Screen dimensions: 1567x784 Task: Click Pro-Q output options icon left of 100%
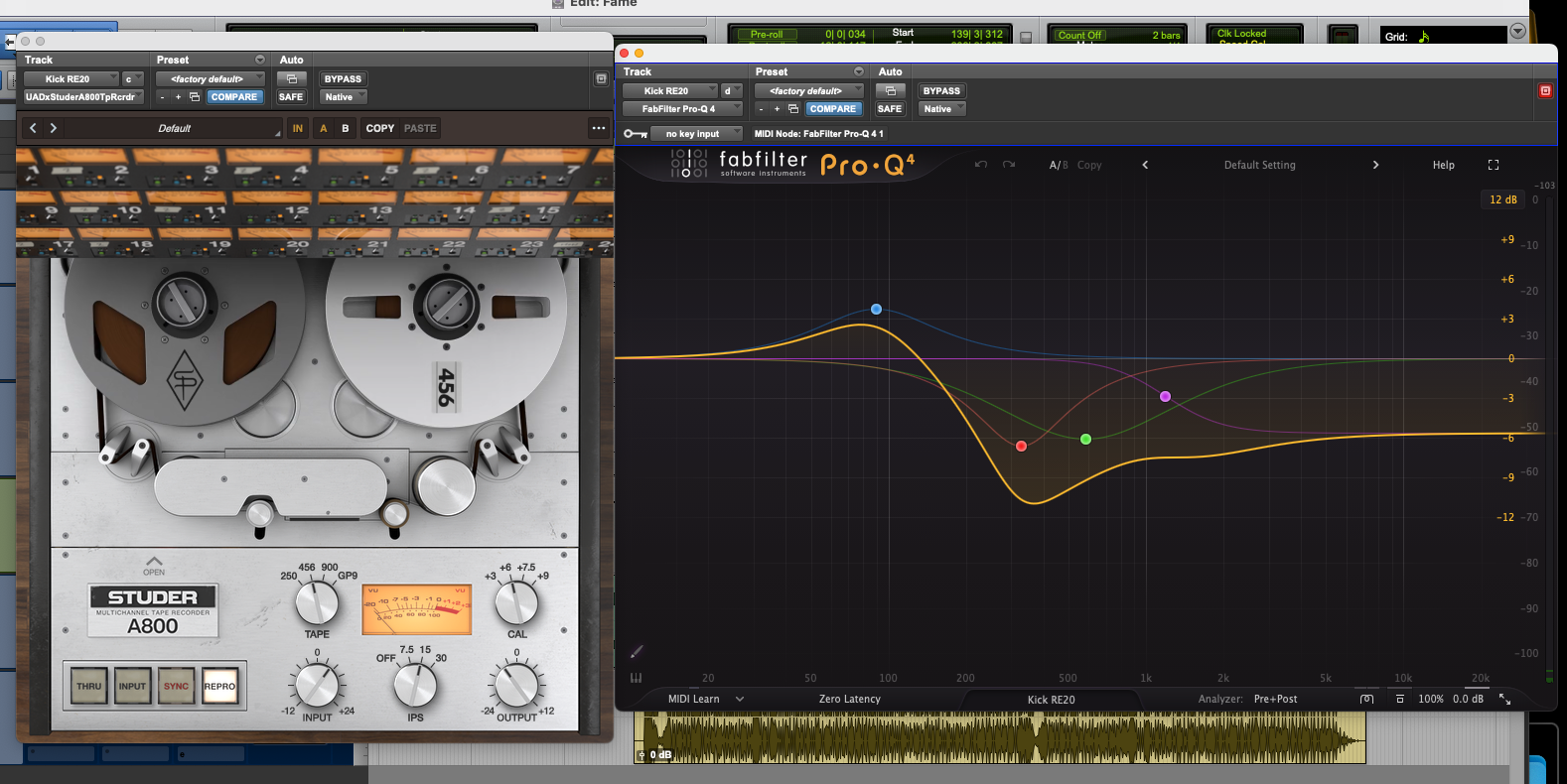coord(1400,699)
